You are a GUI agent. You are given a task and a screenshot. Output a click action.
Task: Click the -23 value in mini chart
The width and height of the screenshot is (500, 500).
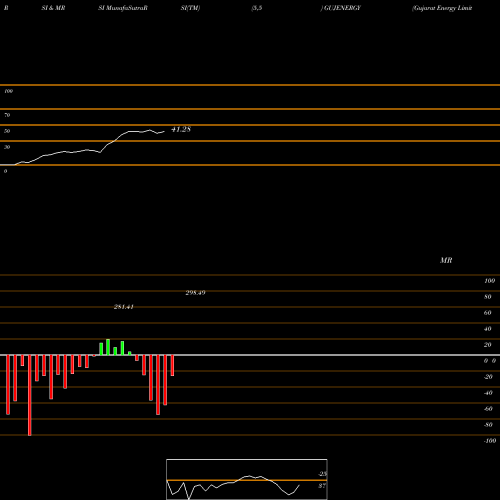pos(322,474)
